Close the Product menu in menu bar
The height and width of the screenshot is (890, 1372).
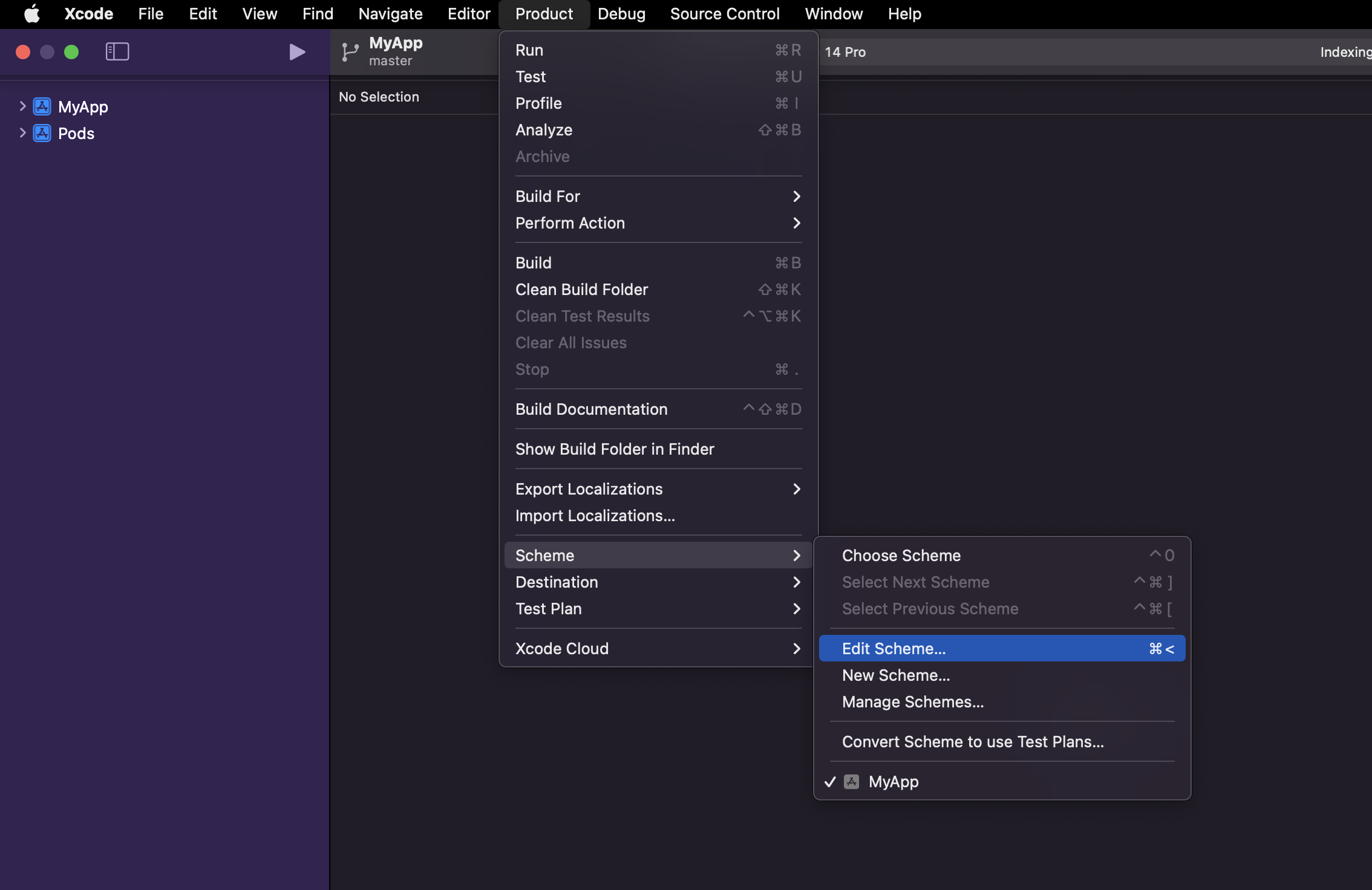pos(544,14)
